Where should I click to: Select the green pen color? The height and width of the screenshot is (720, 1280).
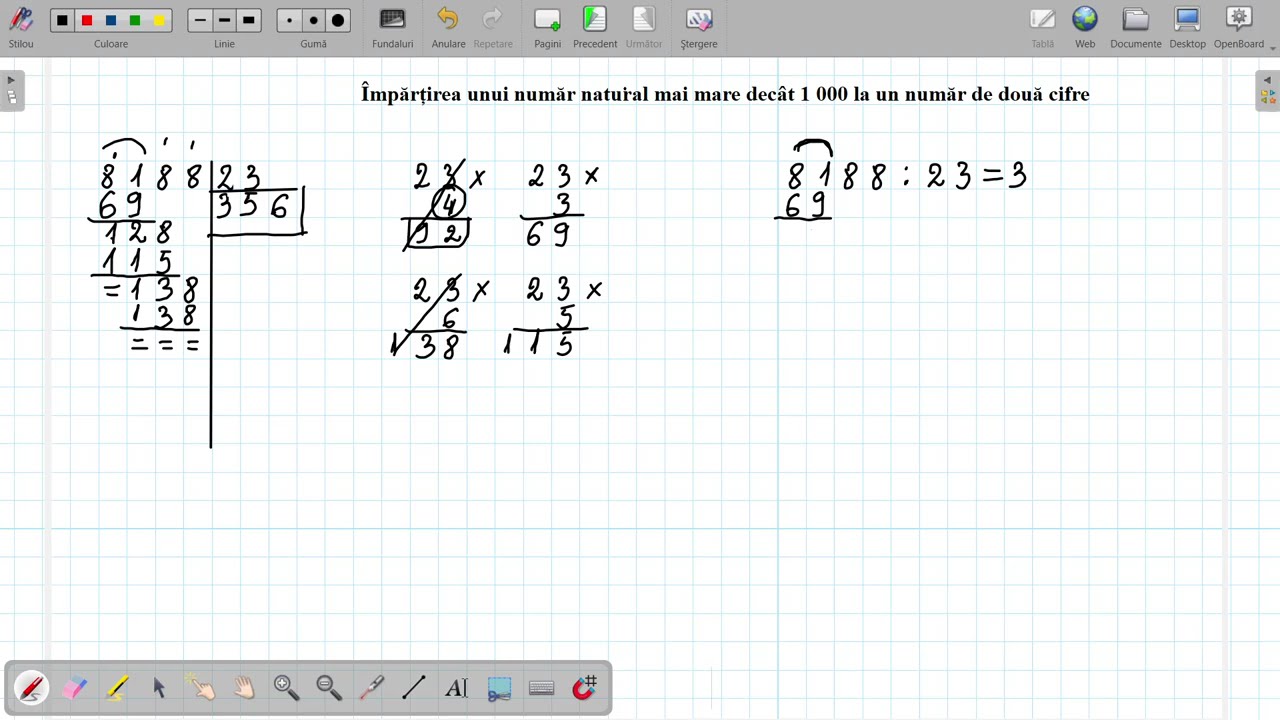[135, 20]
